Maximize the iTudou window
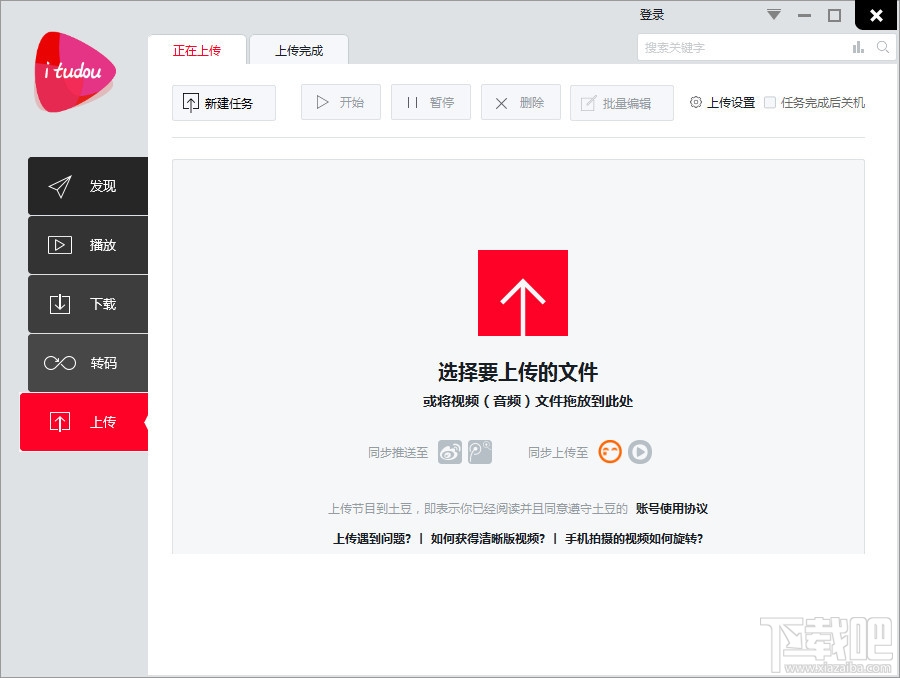The height and width of the screenshot is (678, 900). pos(835,16)
